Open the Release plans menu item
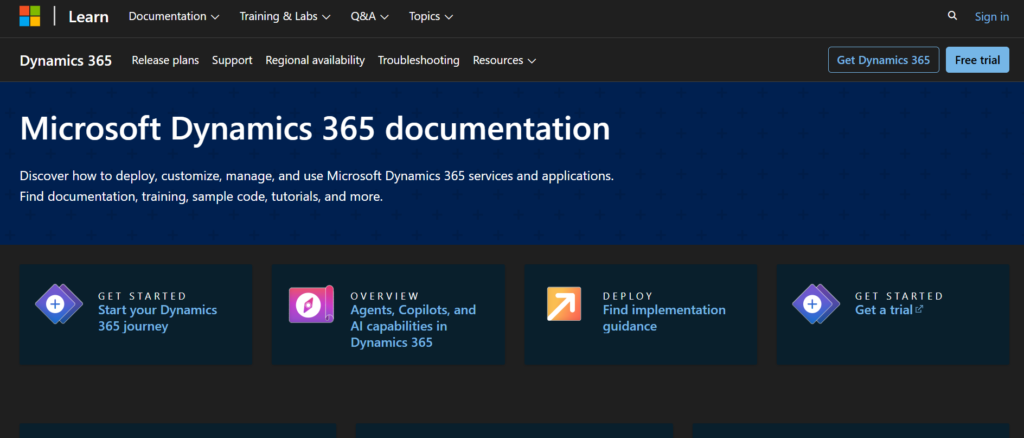This screenshot has width=1024, height=438. coord(165,60)
